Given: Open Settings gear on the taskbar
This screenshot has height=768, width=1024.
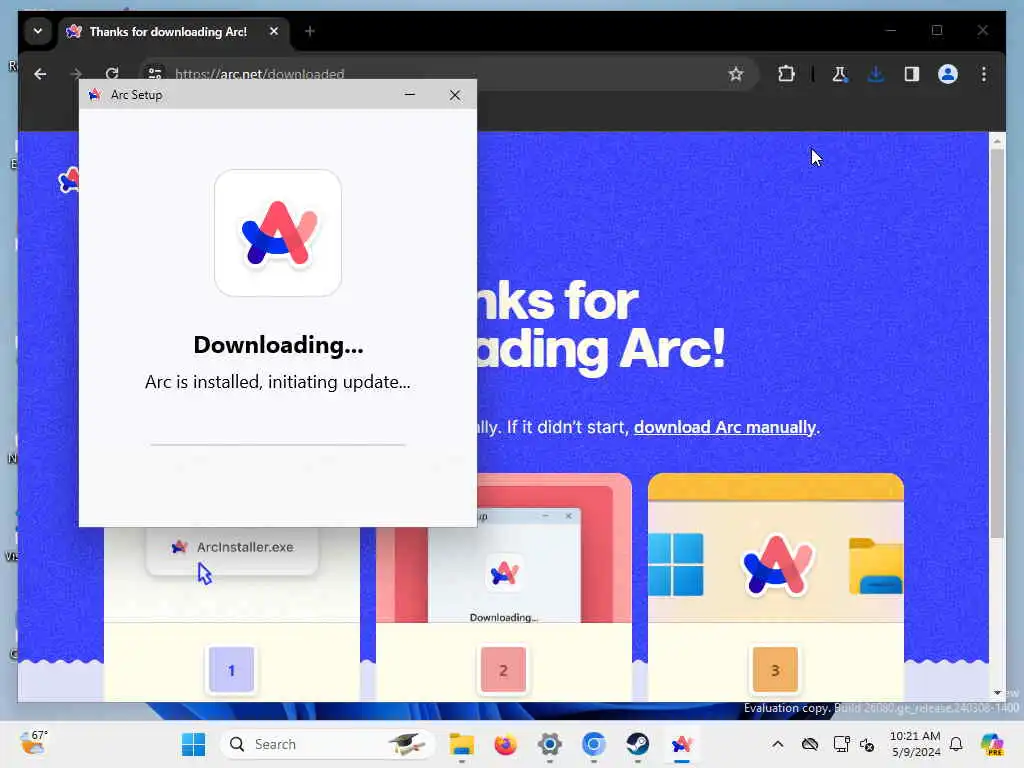Looking at the screenshot, I should [550, 744].
